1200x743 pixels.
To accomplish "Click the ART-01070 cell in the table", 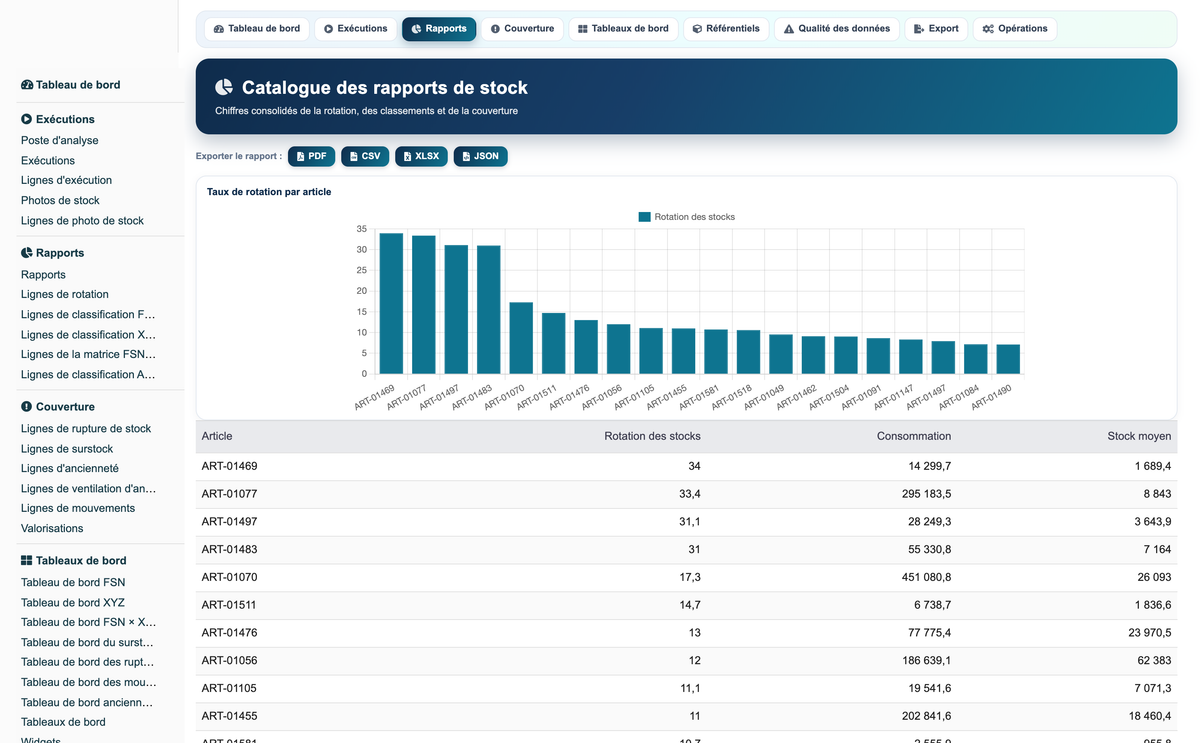I will (x=229, y=578).
